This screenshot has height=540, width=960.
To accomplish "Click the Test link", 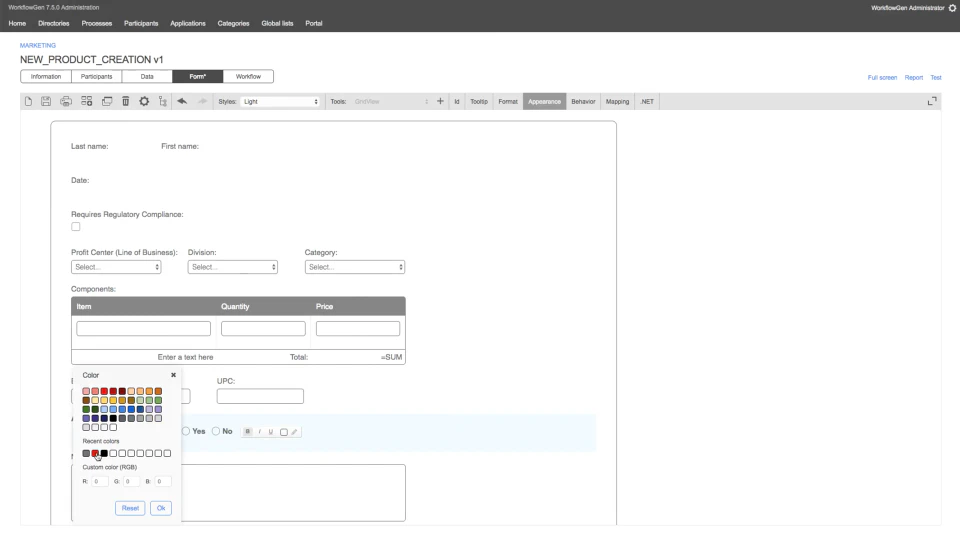I will 936,78.
